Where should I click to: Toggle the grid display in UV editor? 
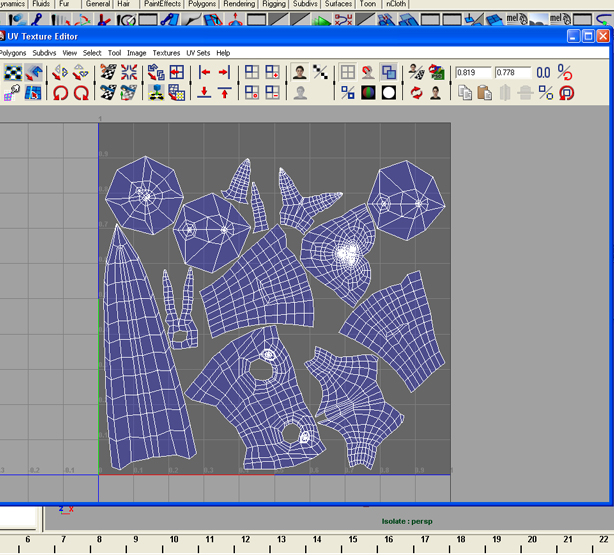(x=347, y=73)
